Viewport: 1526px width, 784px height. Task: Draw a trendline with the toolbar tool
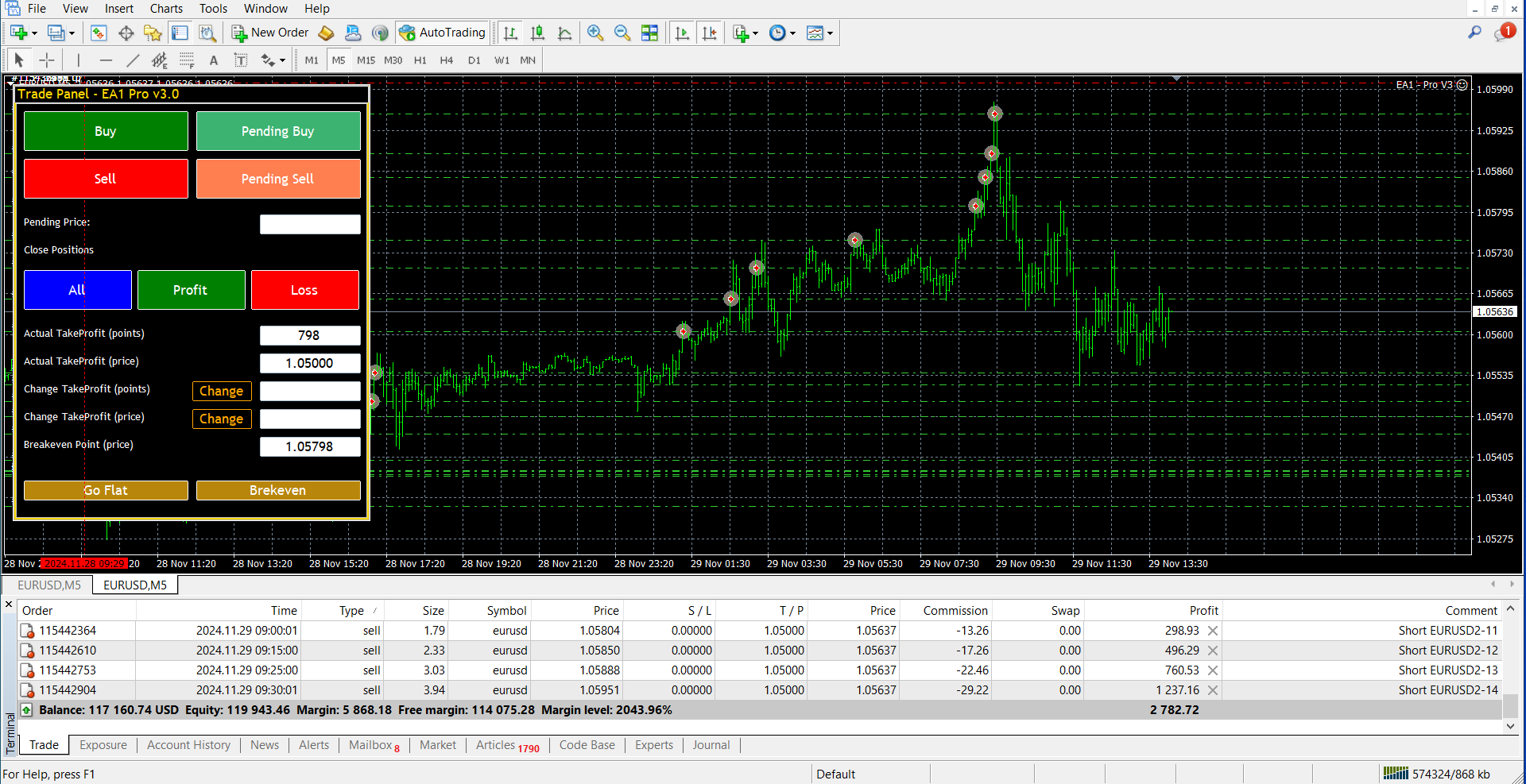133,60
